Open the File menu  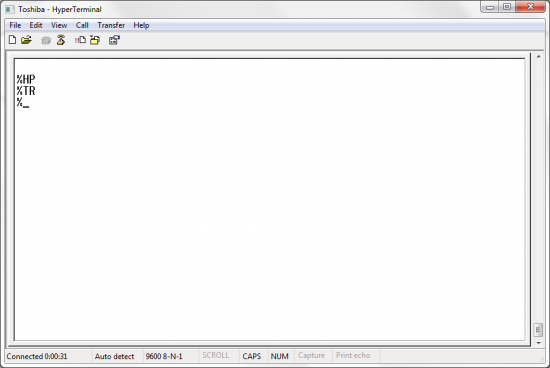point(15,25)
